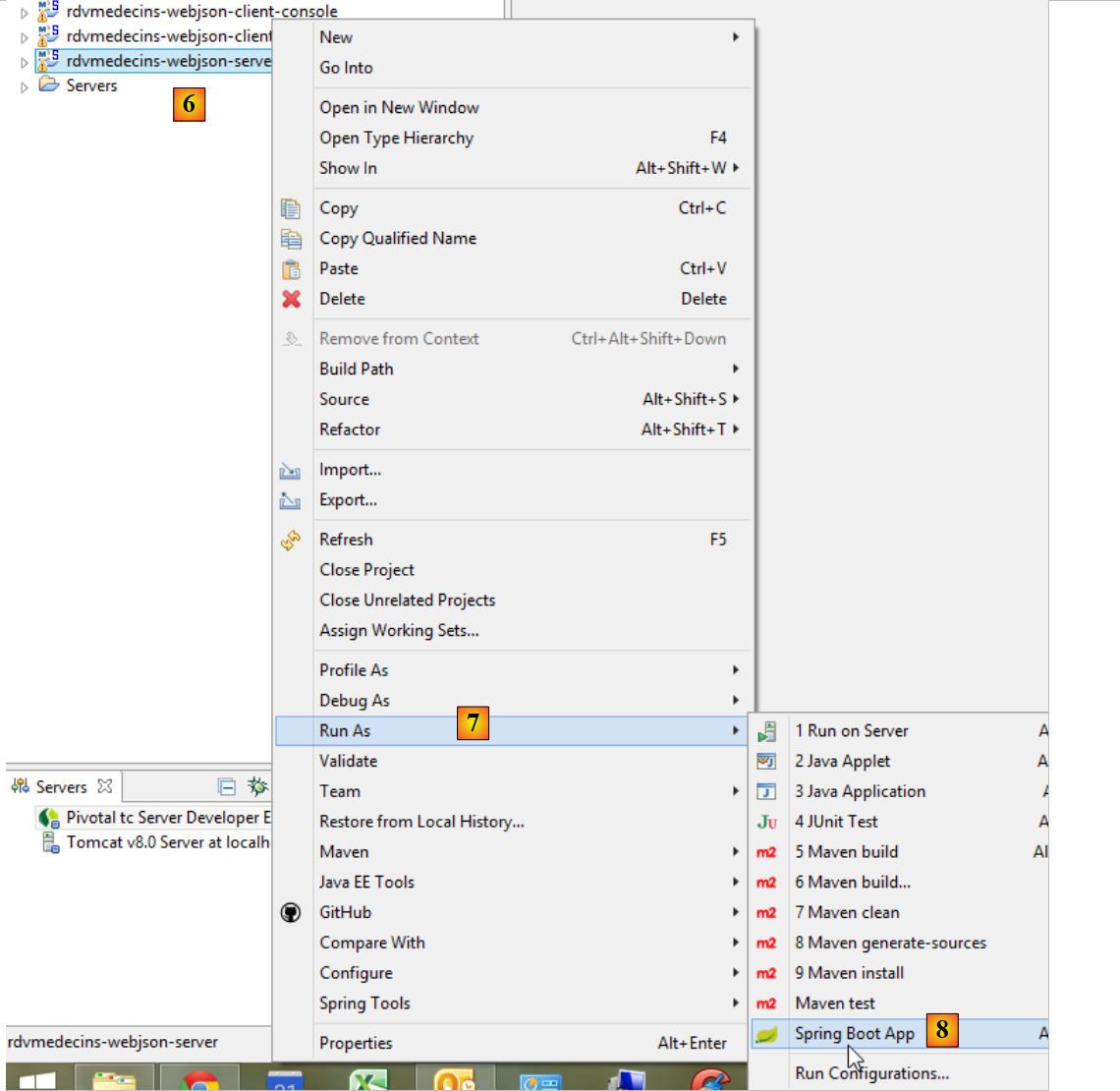Close the Servers view tab
Screen dimensions: 1120x1091
(x=105, y=786)
